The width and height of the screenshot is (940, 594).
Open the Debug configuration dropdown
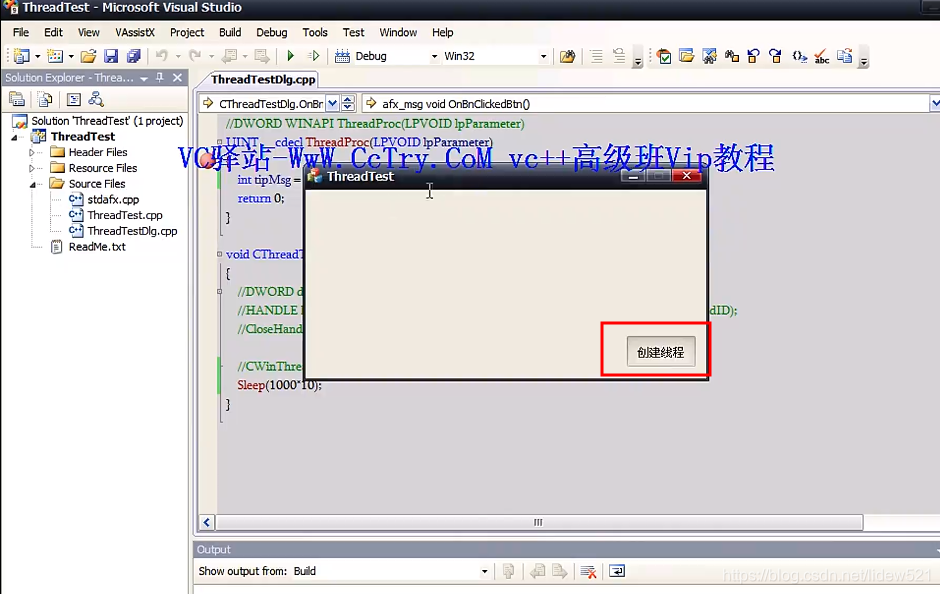(x=435, y=56)
